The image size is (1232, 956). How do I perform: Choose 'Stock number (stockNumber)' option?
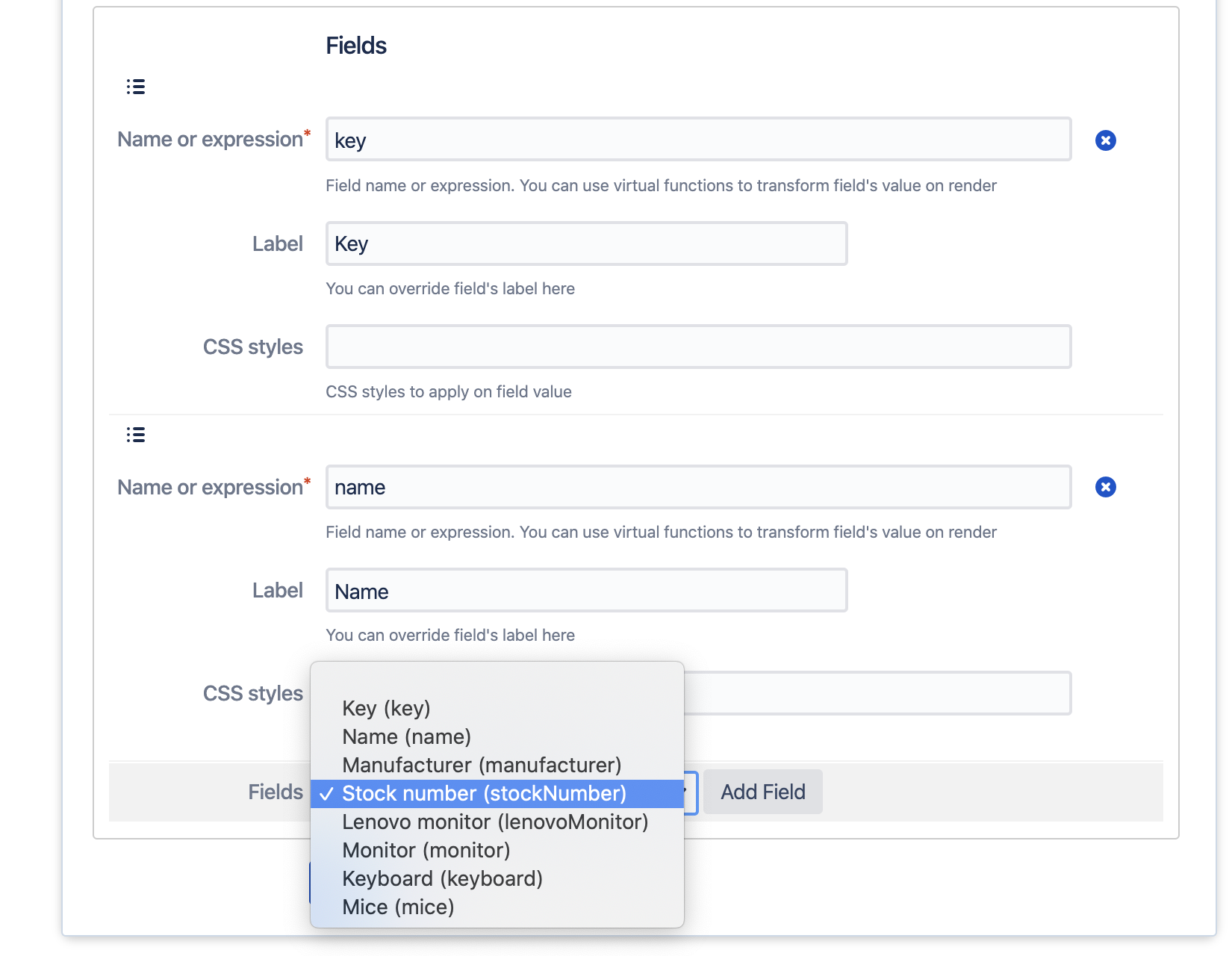tap(497, 793)
